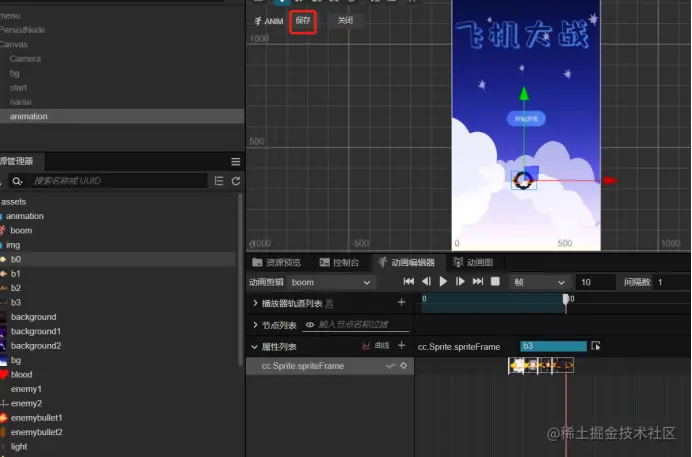Select the PersistNode node in hierarchy
The image size is (692, 457).
click(x=22, y=30)
